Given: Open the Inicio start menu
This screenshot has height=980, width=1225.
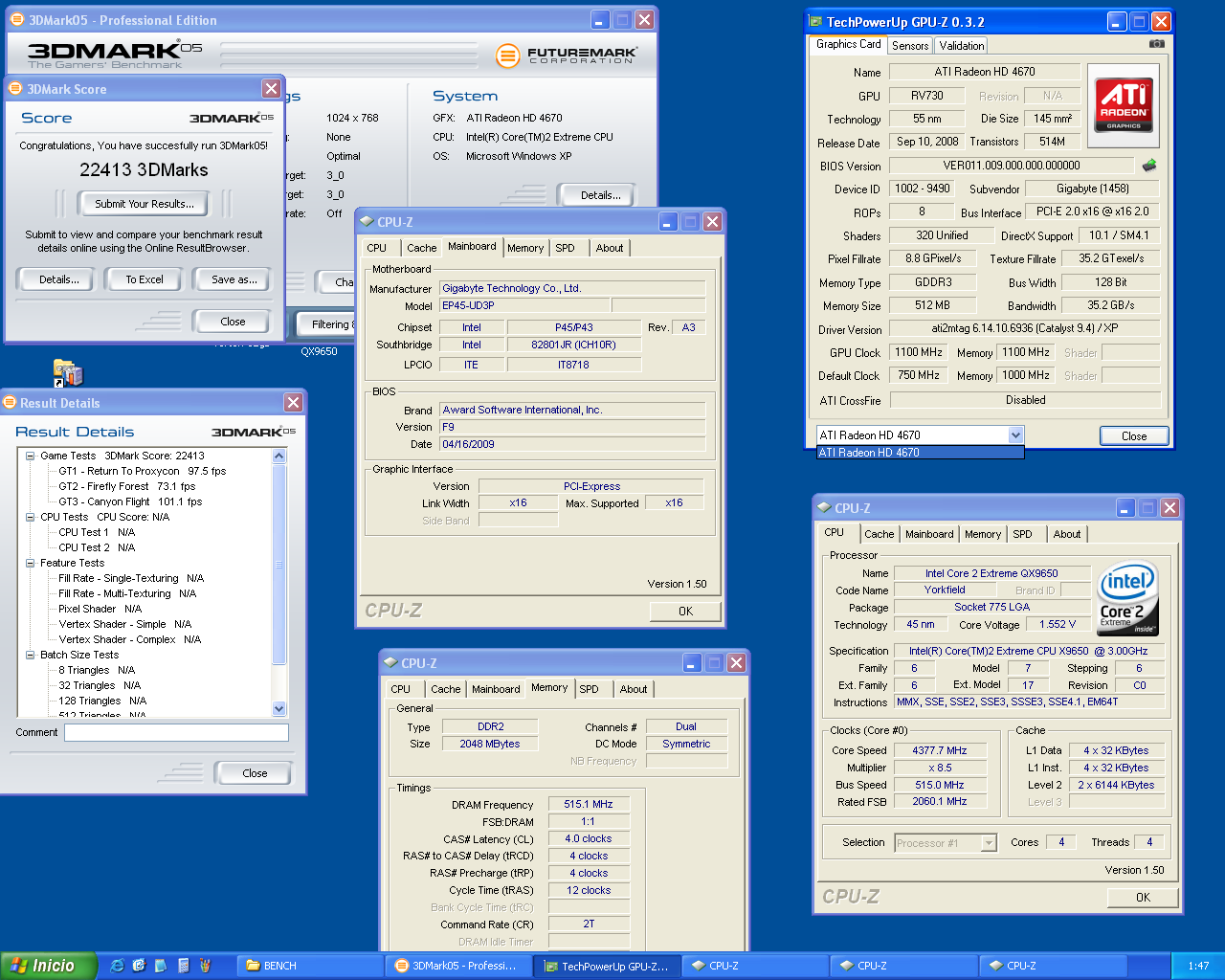Looking at the screenshot, I should [x=49, y=966].
